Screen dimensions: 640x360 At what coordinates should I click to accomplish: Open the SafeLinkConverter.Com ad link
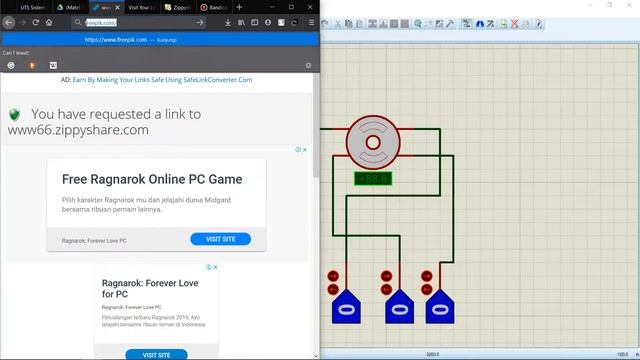tap(162, 80)
